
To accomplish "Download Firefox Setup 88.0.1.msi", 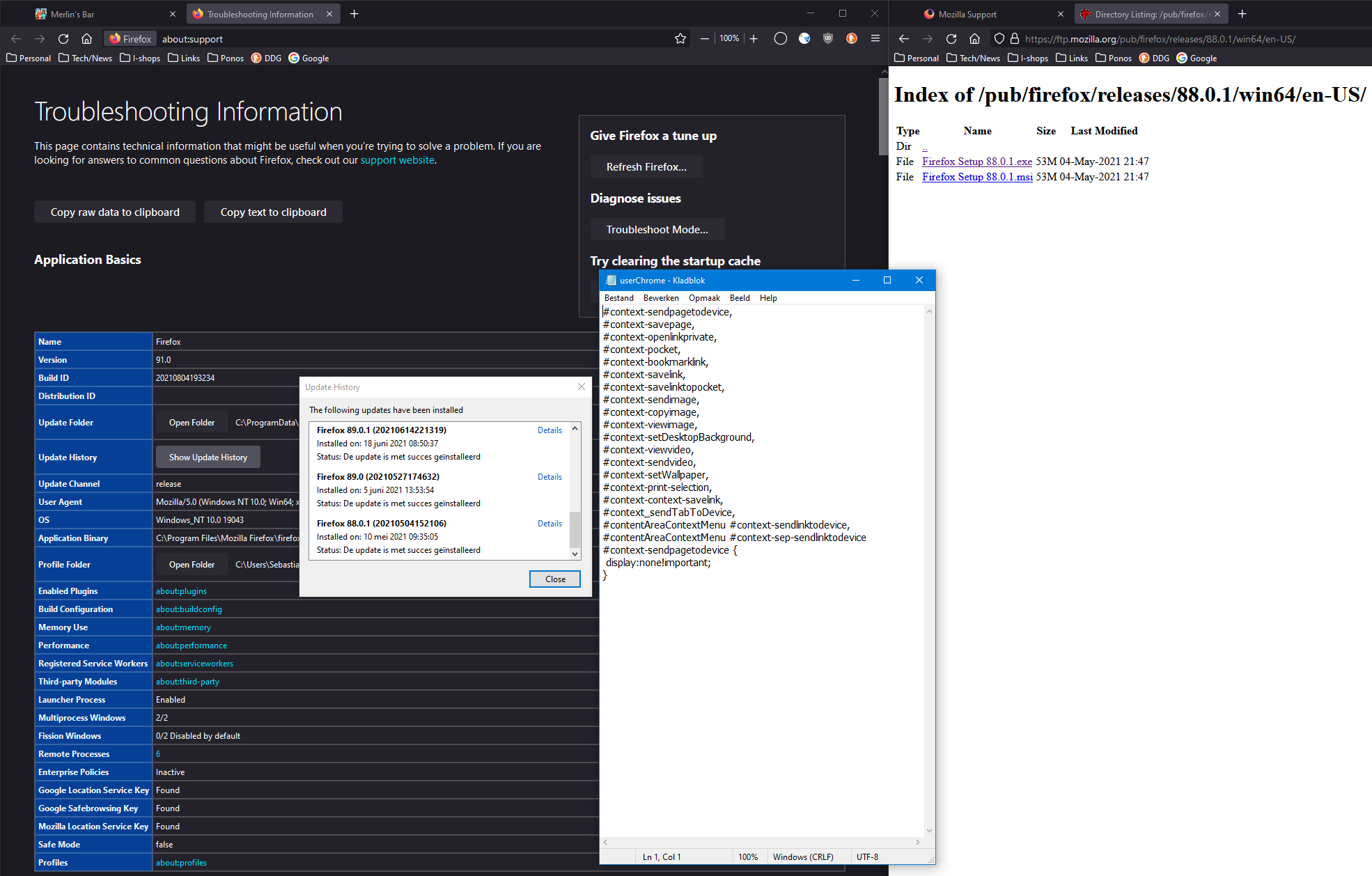I will 977,177.
